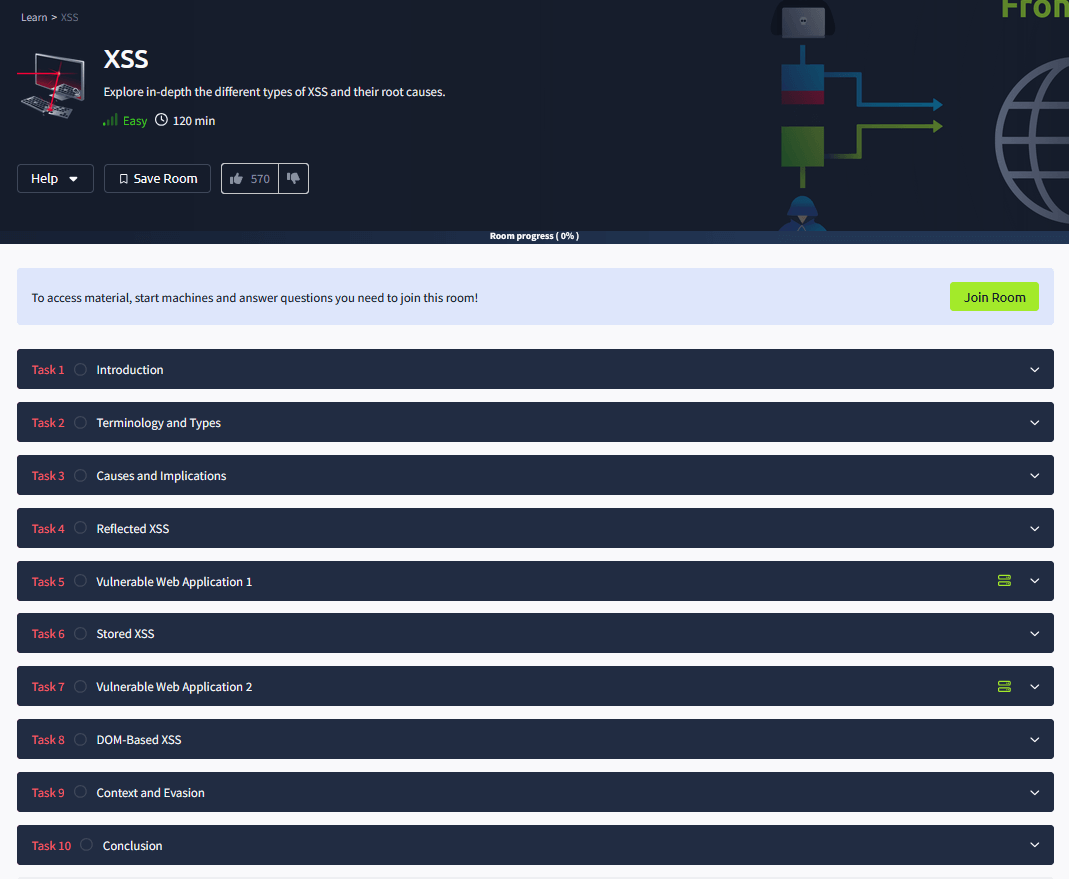Follow the Learn breadcrumb link
This screenshot has height=879, width=1069.
coord(34,17)
